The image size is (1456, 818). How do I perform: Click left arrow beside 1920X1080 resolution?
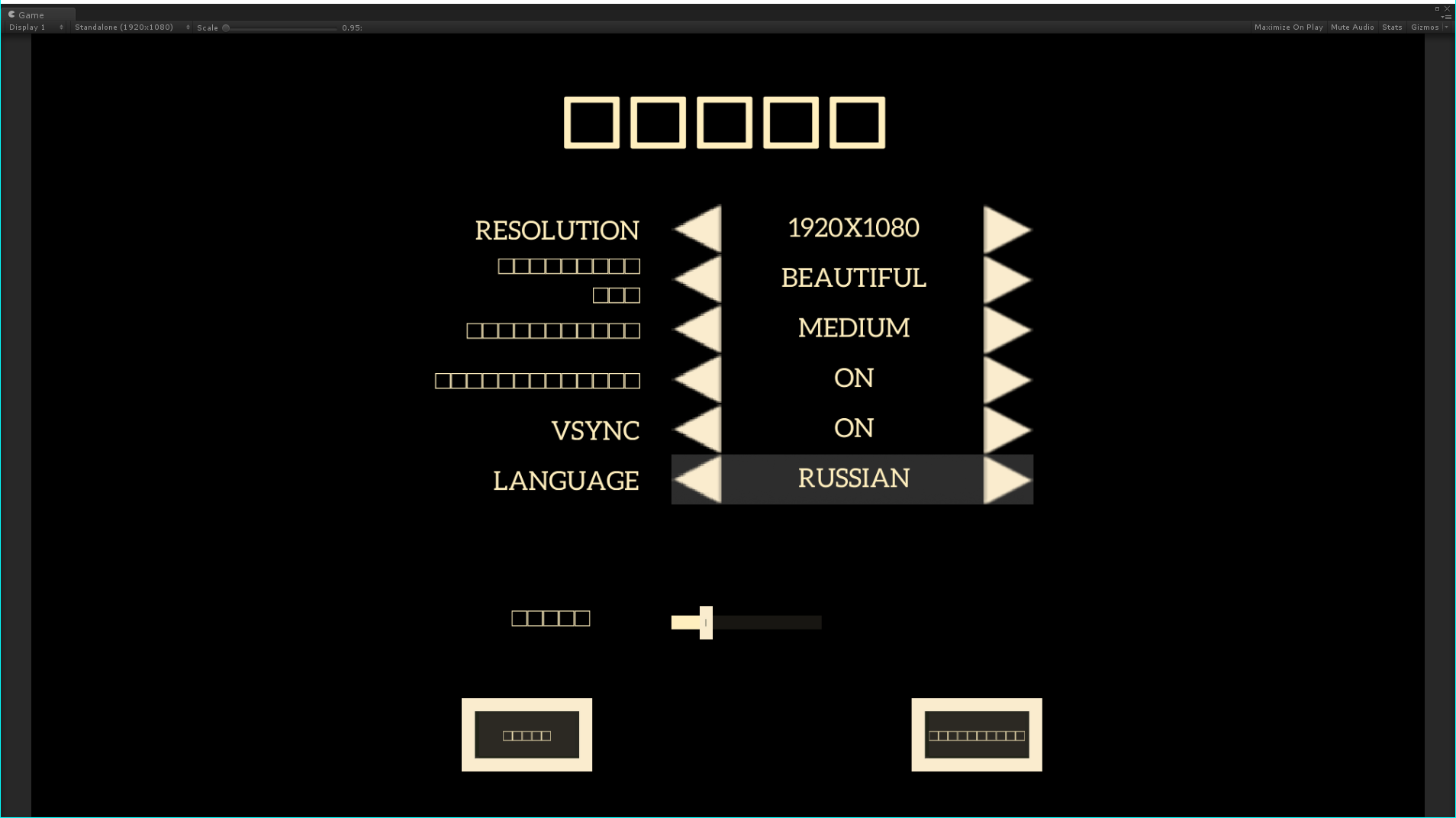coord(698,229)
